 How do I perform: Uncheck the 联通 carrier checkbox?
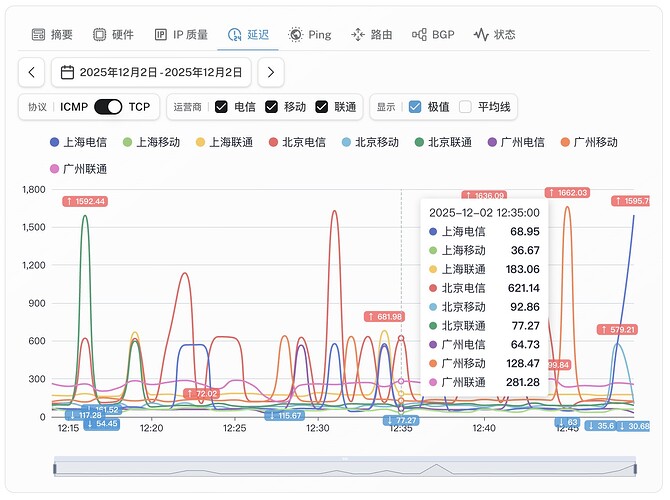322,107
